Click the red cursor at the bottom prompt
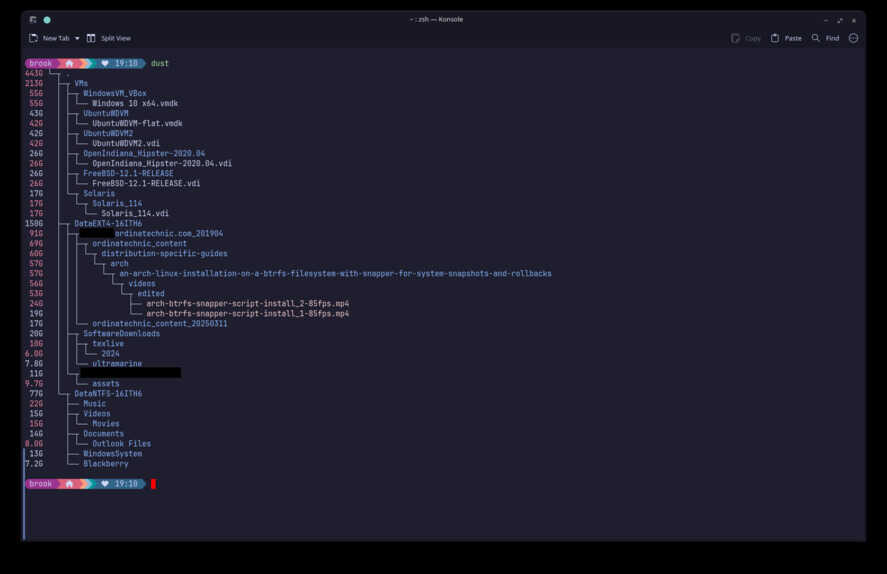 point(153,484)
